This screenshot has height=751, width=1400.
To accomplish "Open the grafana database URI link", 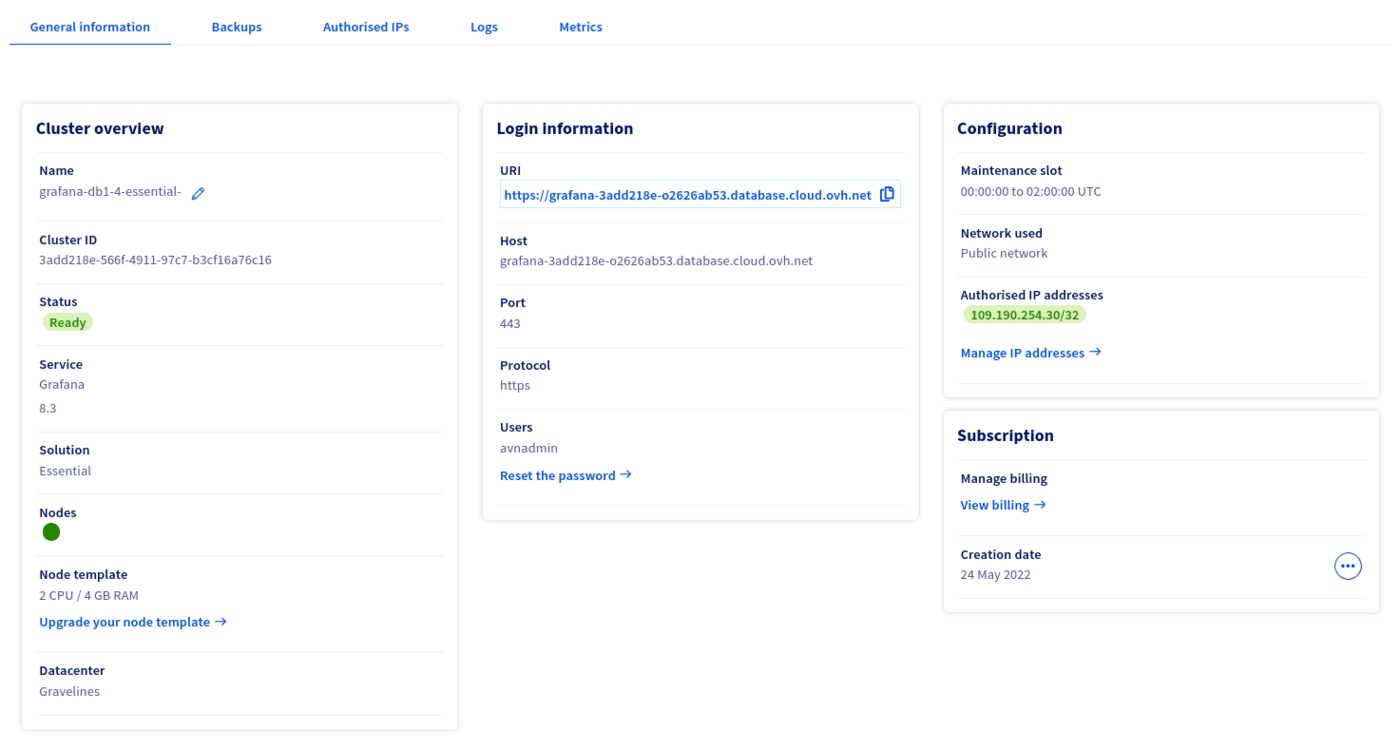I will point(686,195).
